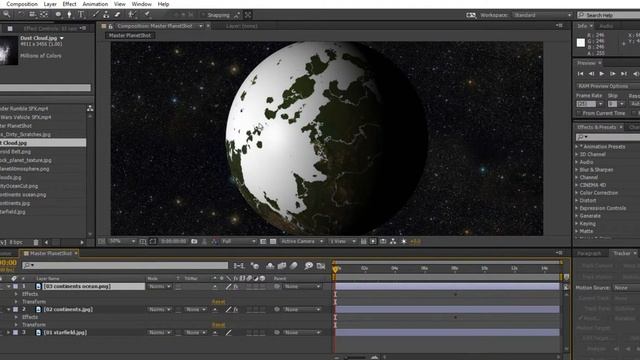Toggle the Snapping checkbox
The height and width of the screenshot is (360, 640).
click(204, 15)
